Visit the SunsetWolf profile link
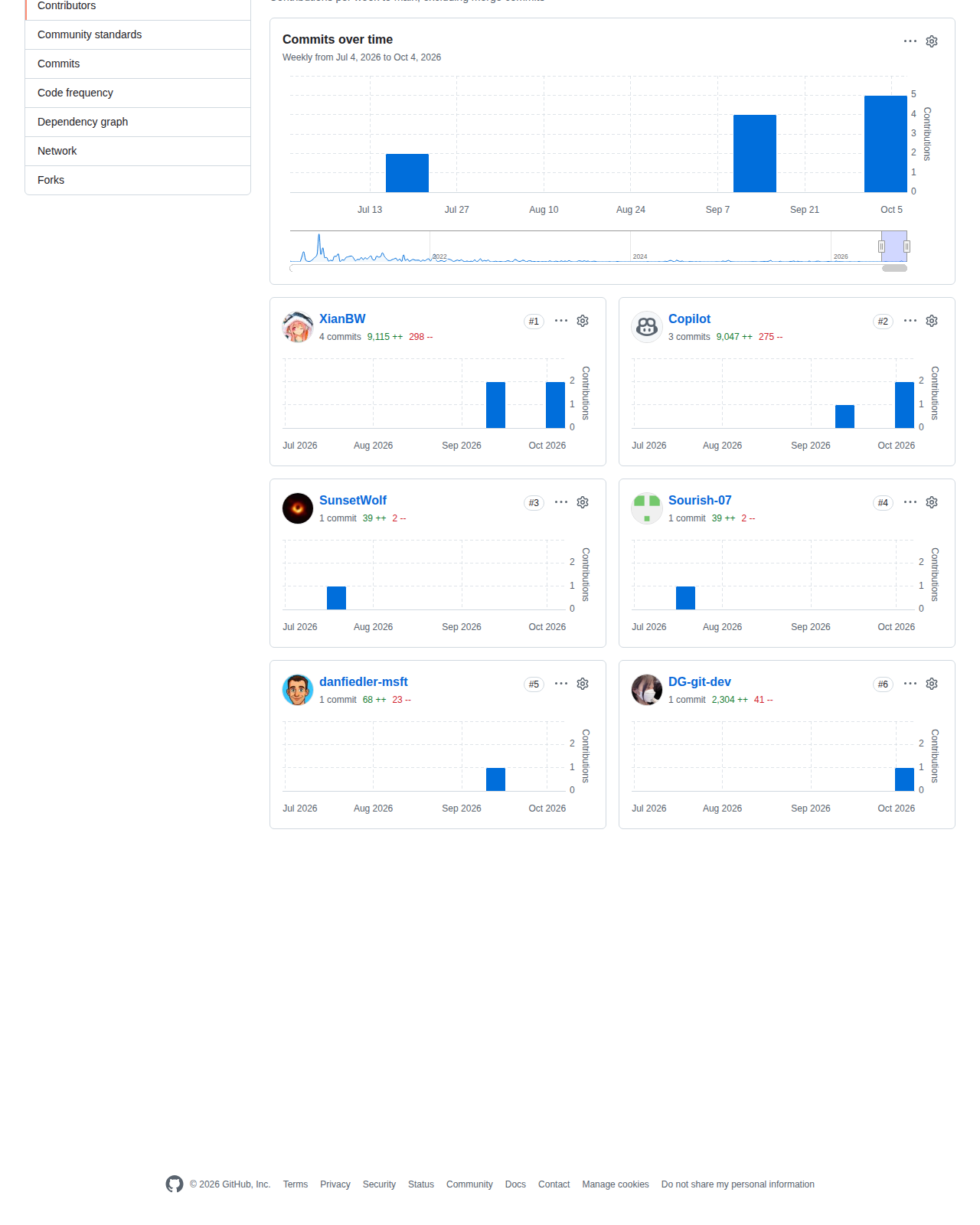The image size is (980, 1225). coord(353,501)
